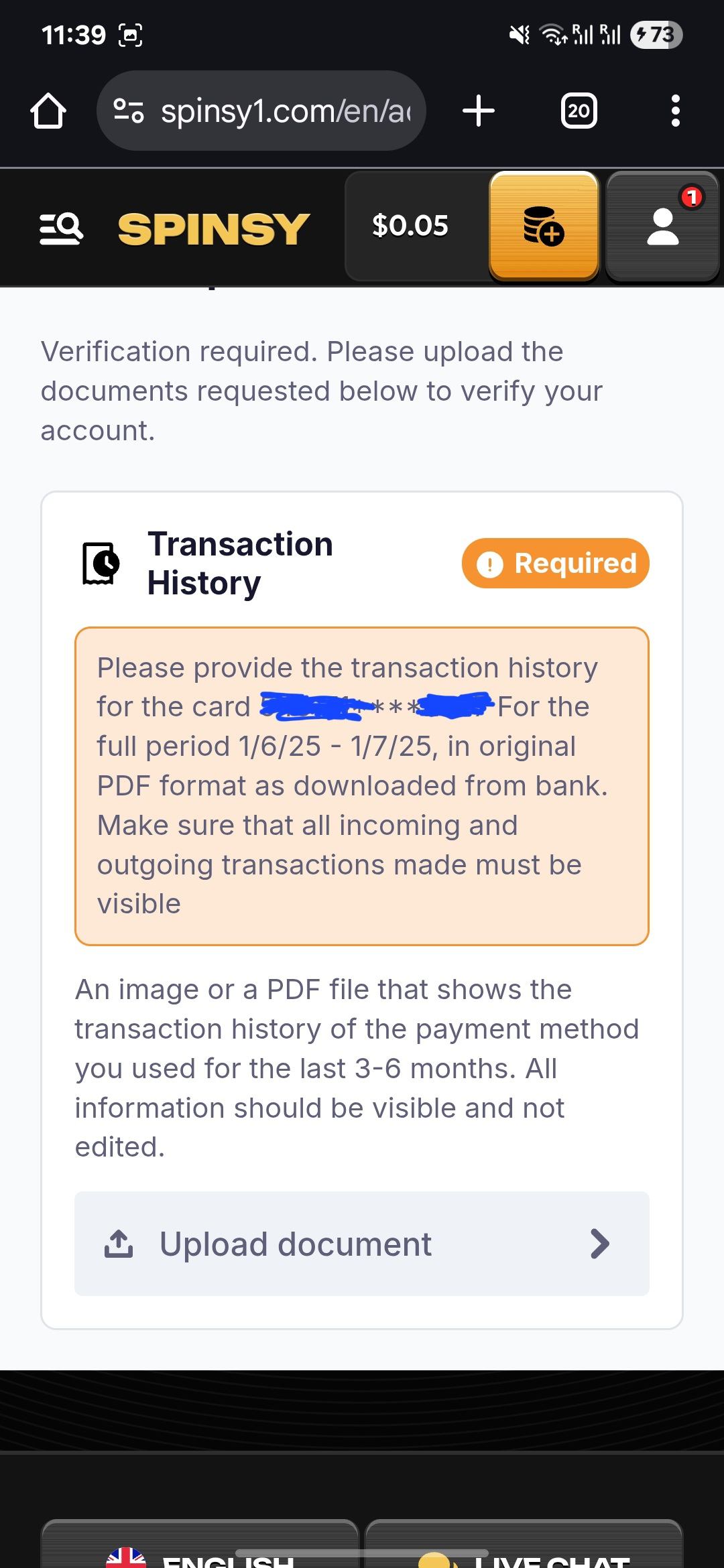
Task: Open the tab switcher showing 20 tabs
Action: coord(579,111)
